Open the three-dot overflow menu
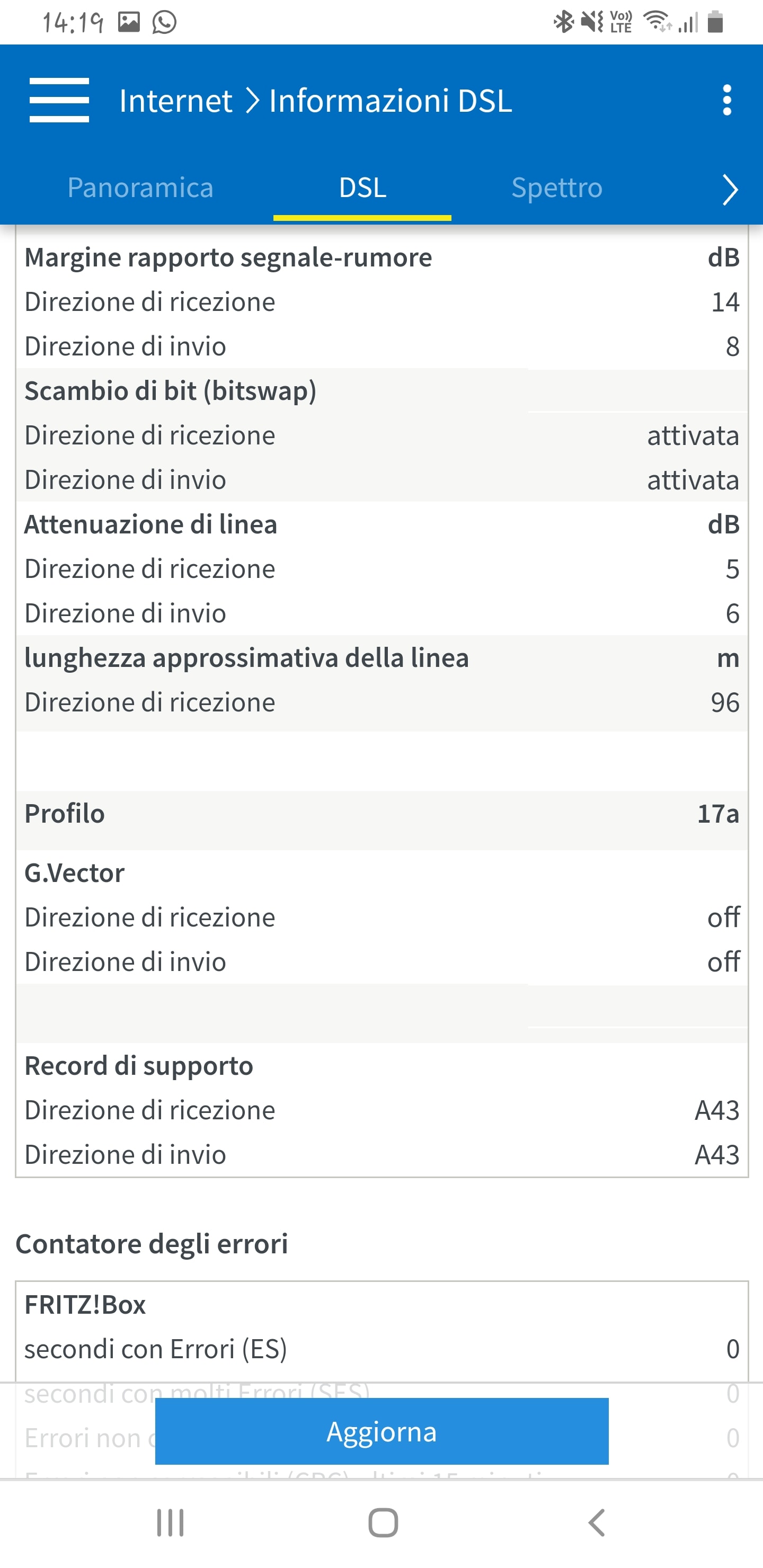 coord(726,101)
